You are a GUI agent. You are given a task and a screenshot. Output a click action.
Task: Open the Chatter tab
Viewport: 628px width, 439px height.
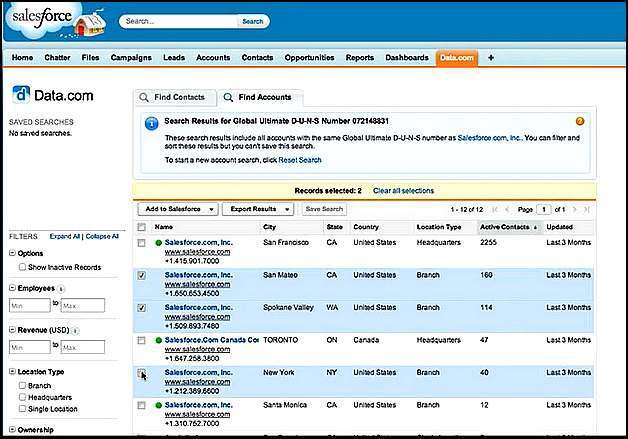[57, 58]
